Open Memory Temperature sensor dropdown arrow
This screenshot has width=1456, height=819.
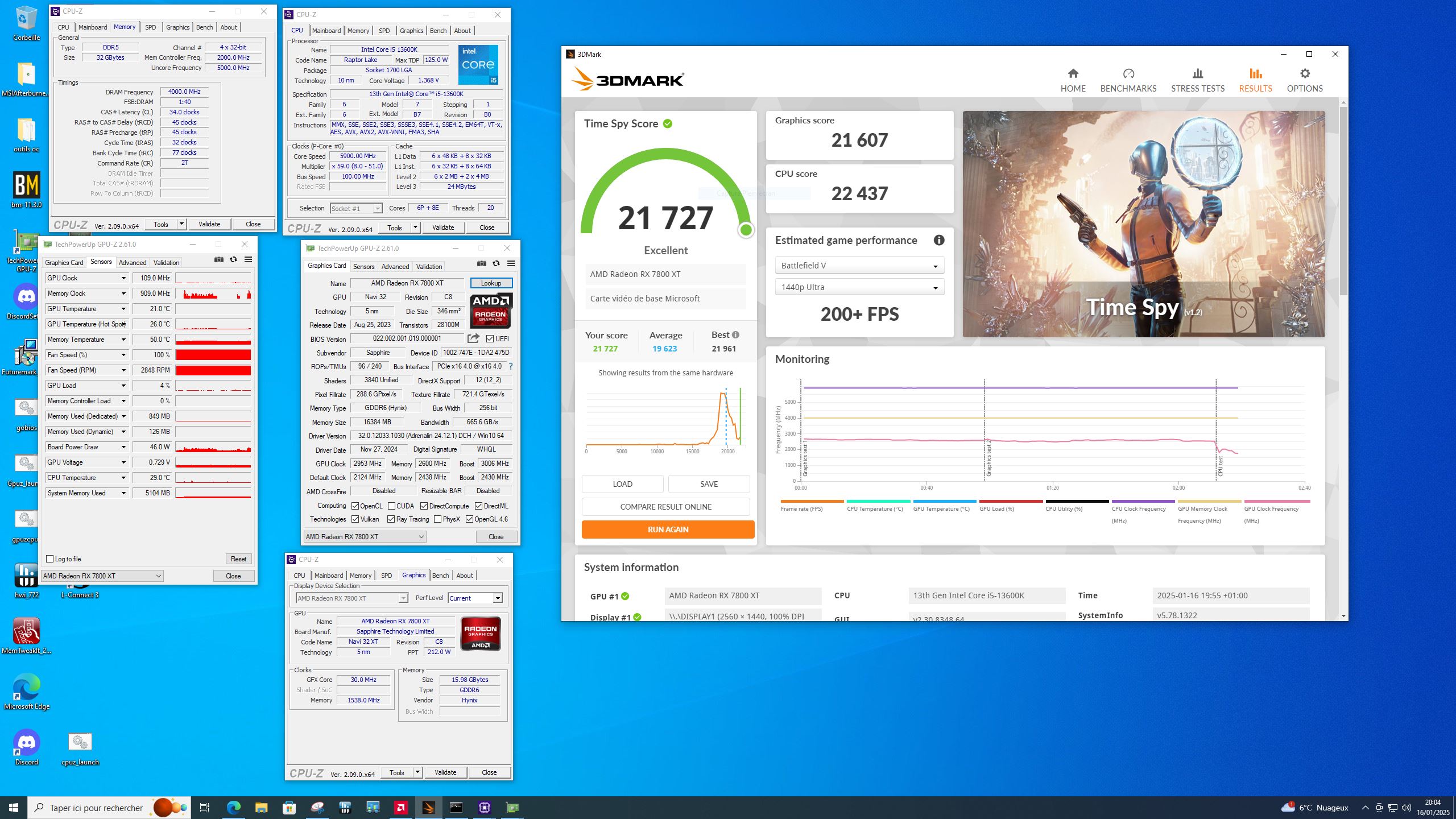tap(123, 339)
